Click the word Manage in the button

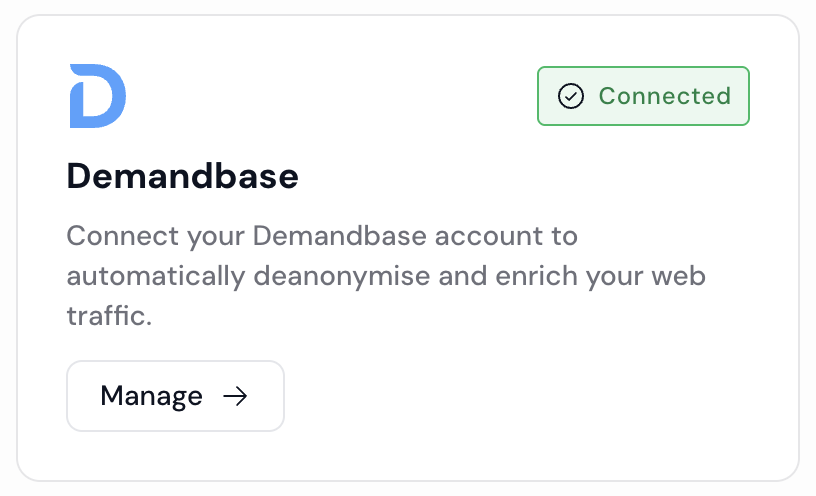coord(151,396)
